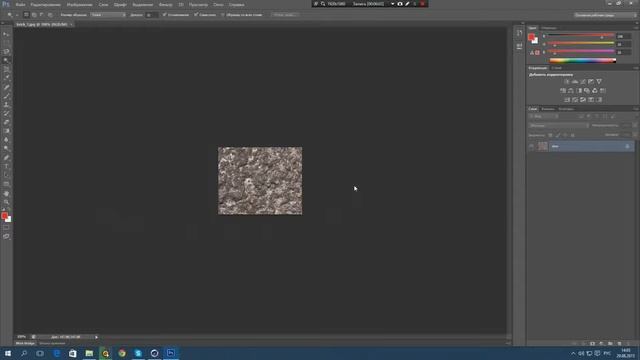Click the Уточн. край button
This screenshot has height=360, width=640.
(x=284, y=15)
